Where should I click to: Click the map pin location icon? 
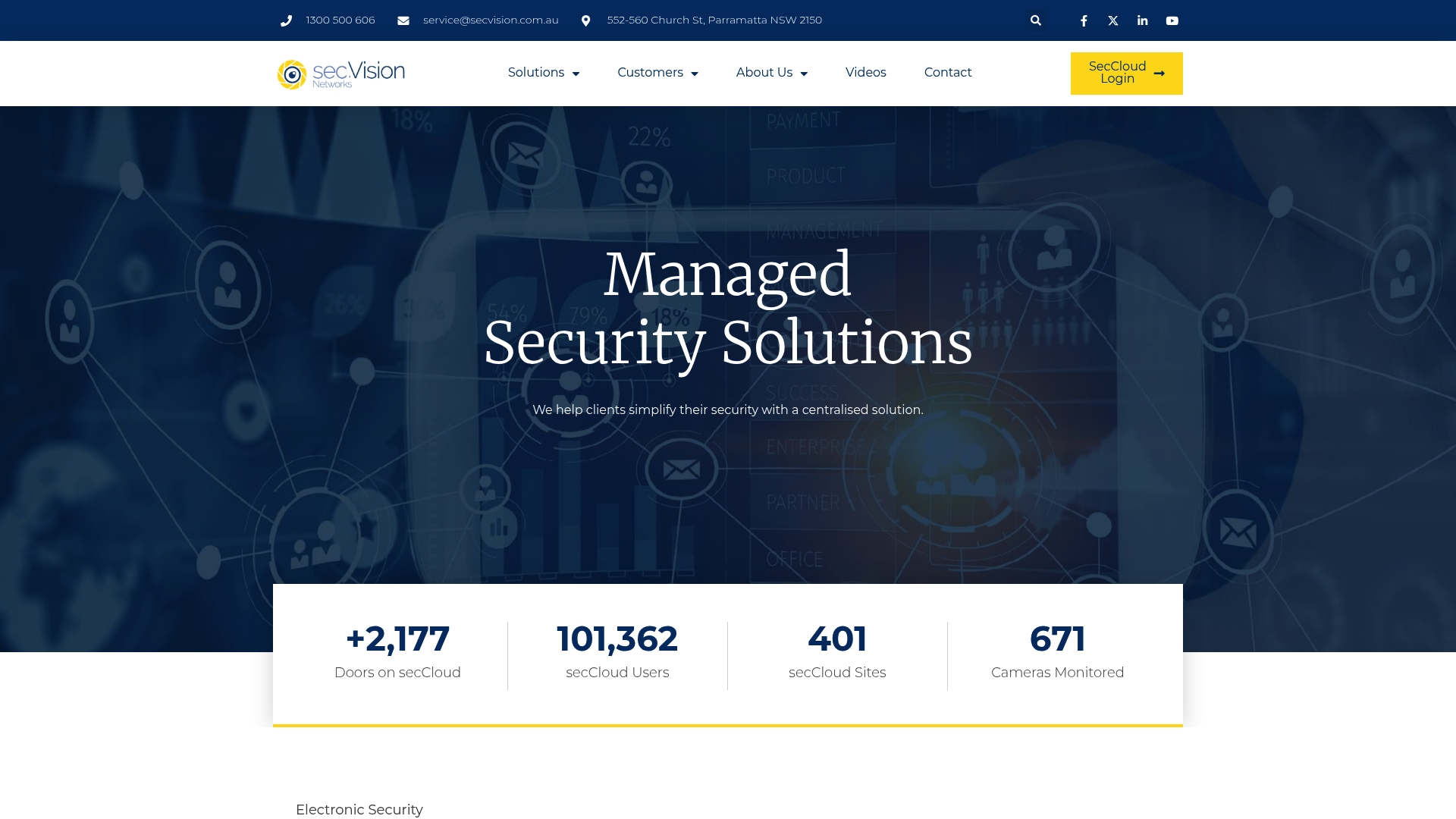coord(585,21)
